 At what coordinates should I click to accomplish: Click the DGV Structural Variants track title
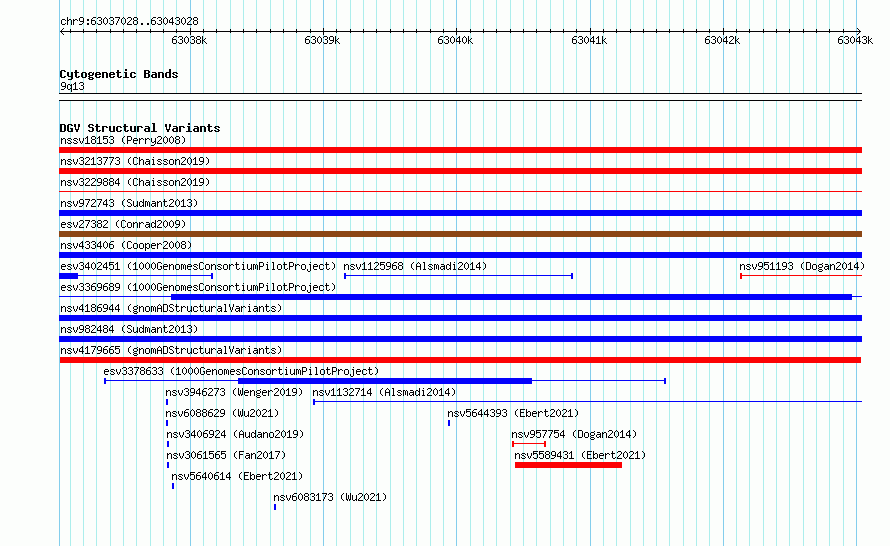[x=140, y=128]
